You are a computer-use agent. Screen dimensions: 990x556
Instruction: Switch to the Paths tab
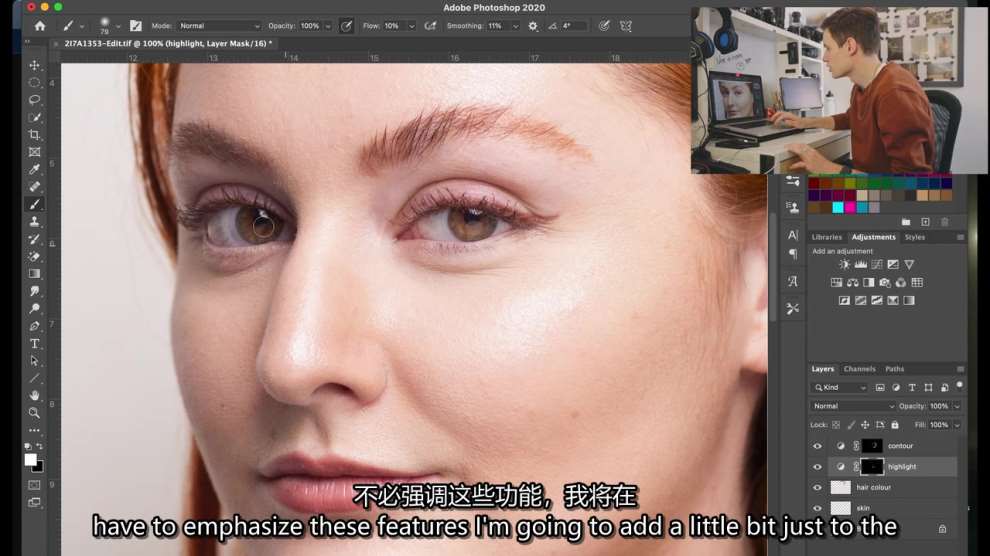(894, 369)
